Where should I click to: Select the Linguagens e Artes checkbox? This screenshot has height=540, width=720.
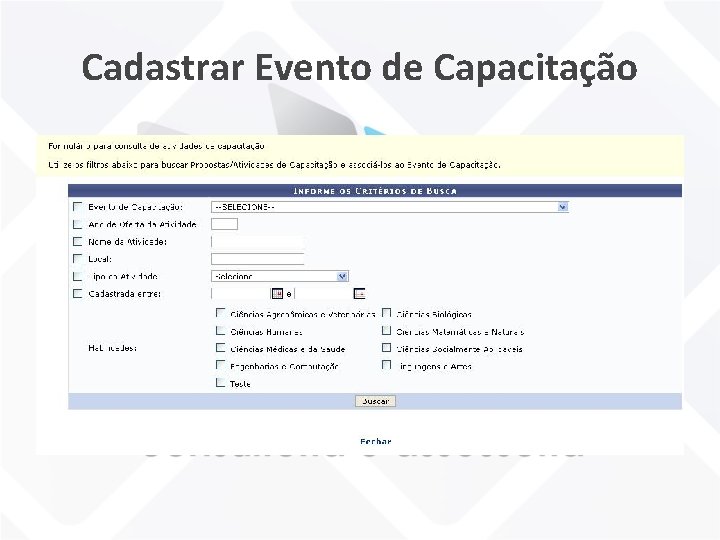pyautogui.click(x=387, y=365)
